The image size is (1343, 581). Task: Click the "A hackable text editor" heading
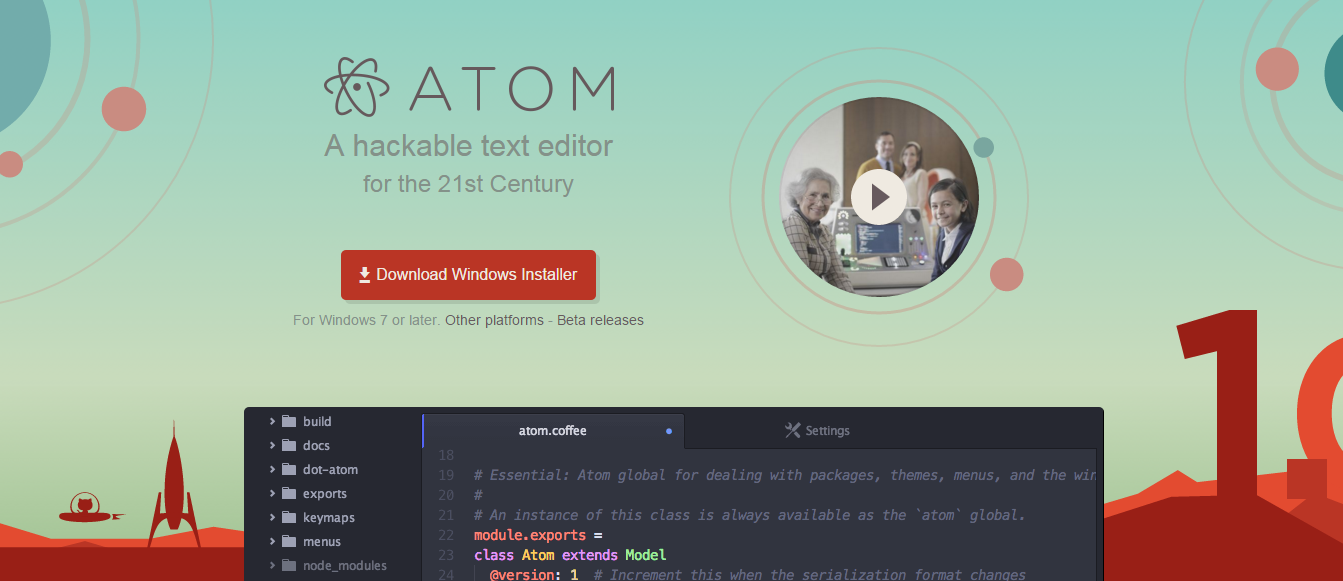coord(468,146)
